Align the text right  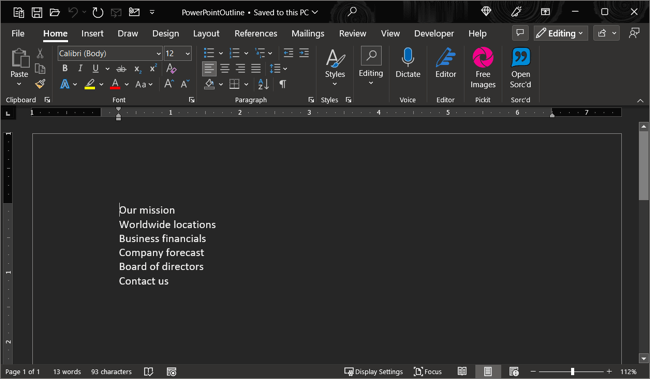coord(240,68)
